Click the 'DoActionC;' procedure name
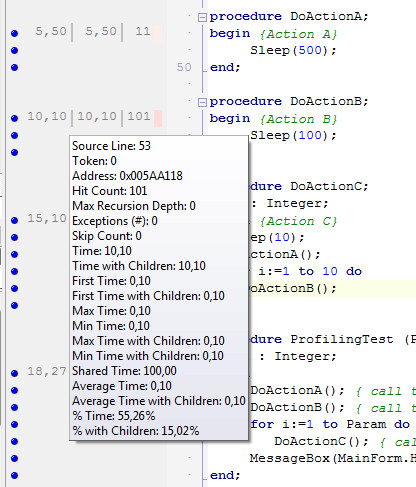416x487 pixels. pos(329,186)
